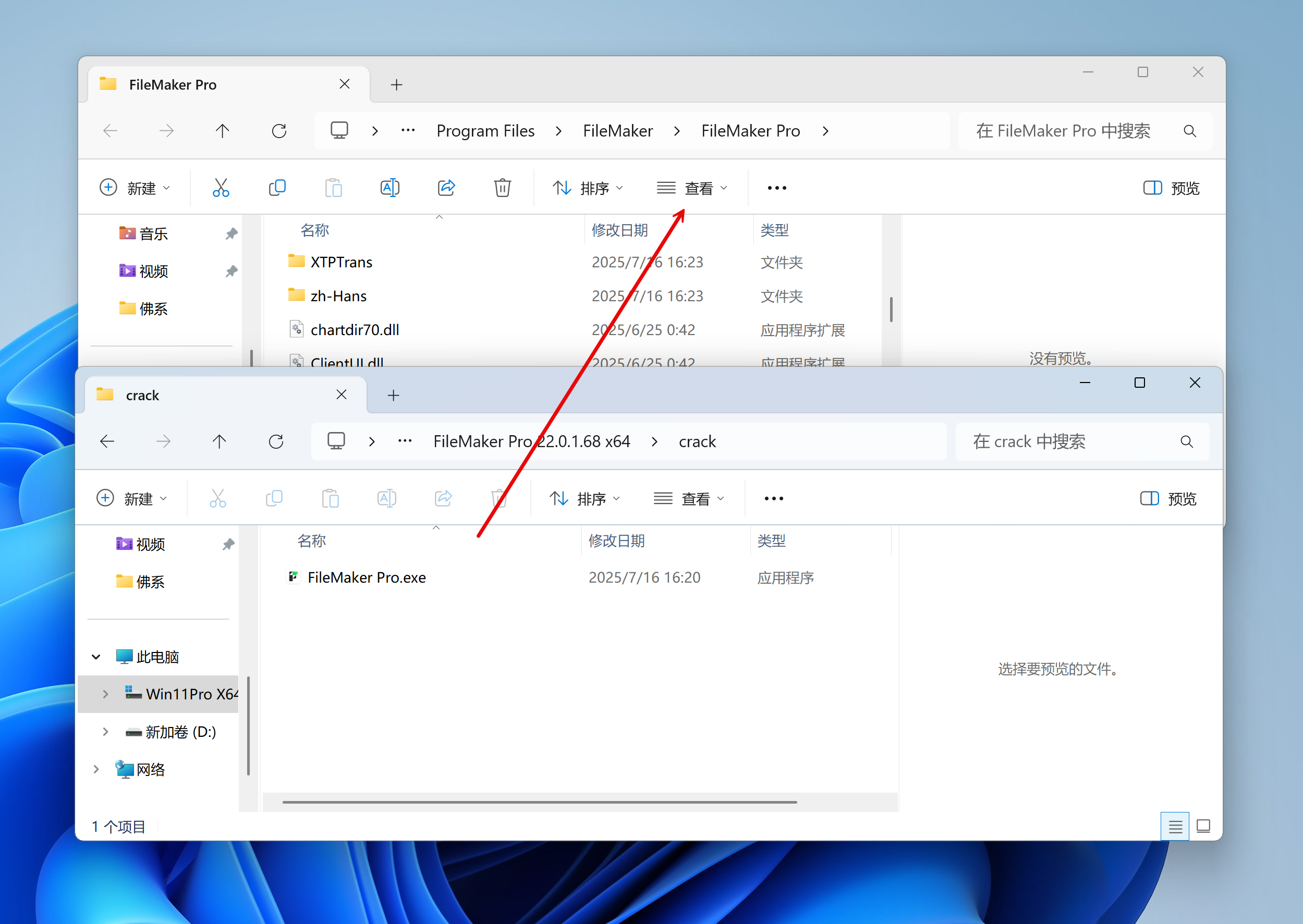Click Program Files in the breadcrumb path
The image size is (1303, 924).
pyautogui.click(x=485, y=131)
